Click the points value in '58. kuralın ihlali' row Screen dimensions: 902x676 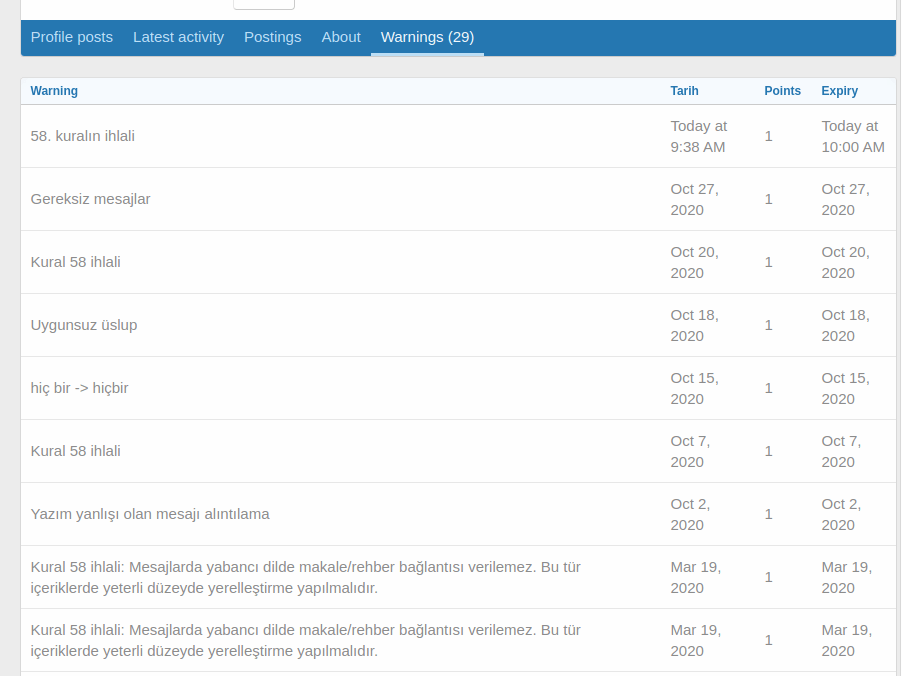pos(769,136)
